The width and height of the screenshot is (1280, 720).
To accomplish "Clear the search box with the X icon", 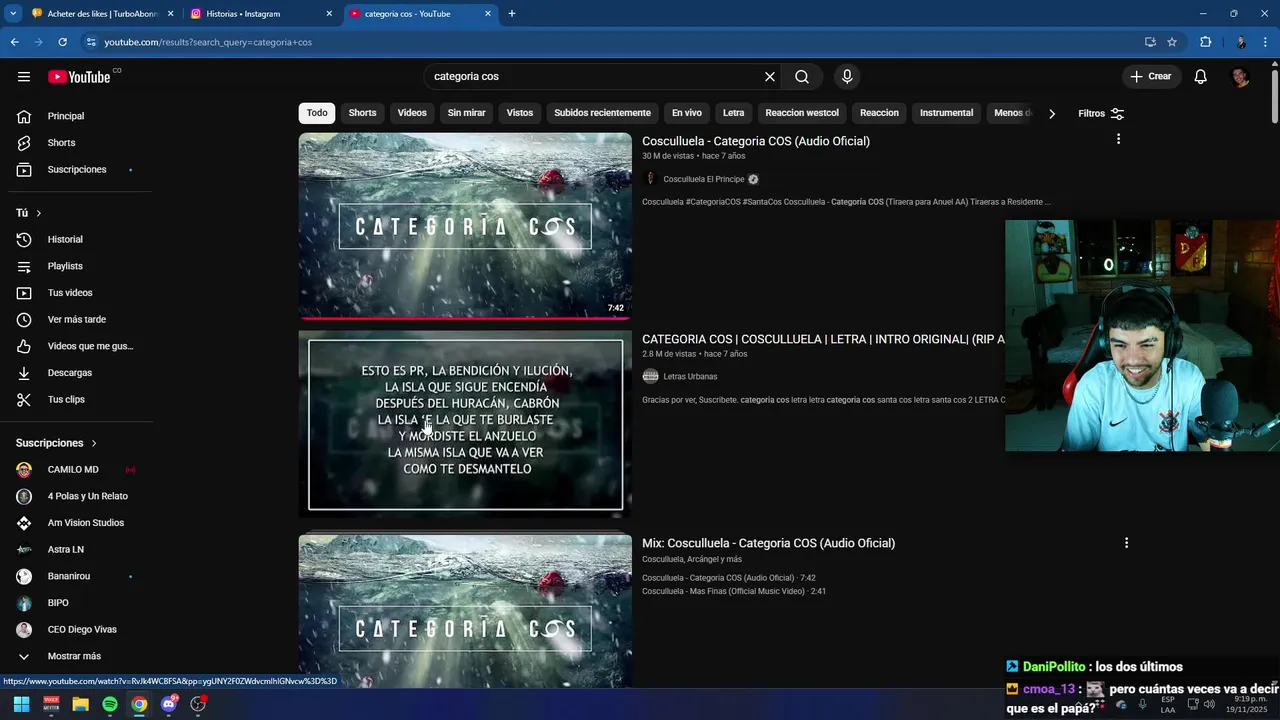I will 770,77.
